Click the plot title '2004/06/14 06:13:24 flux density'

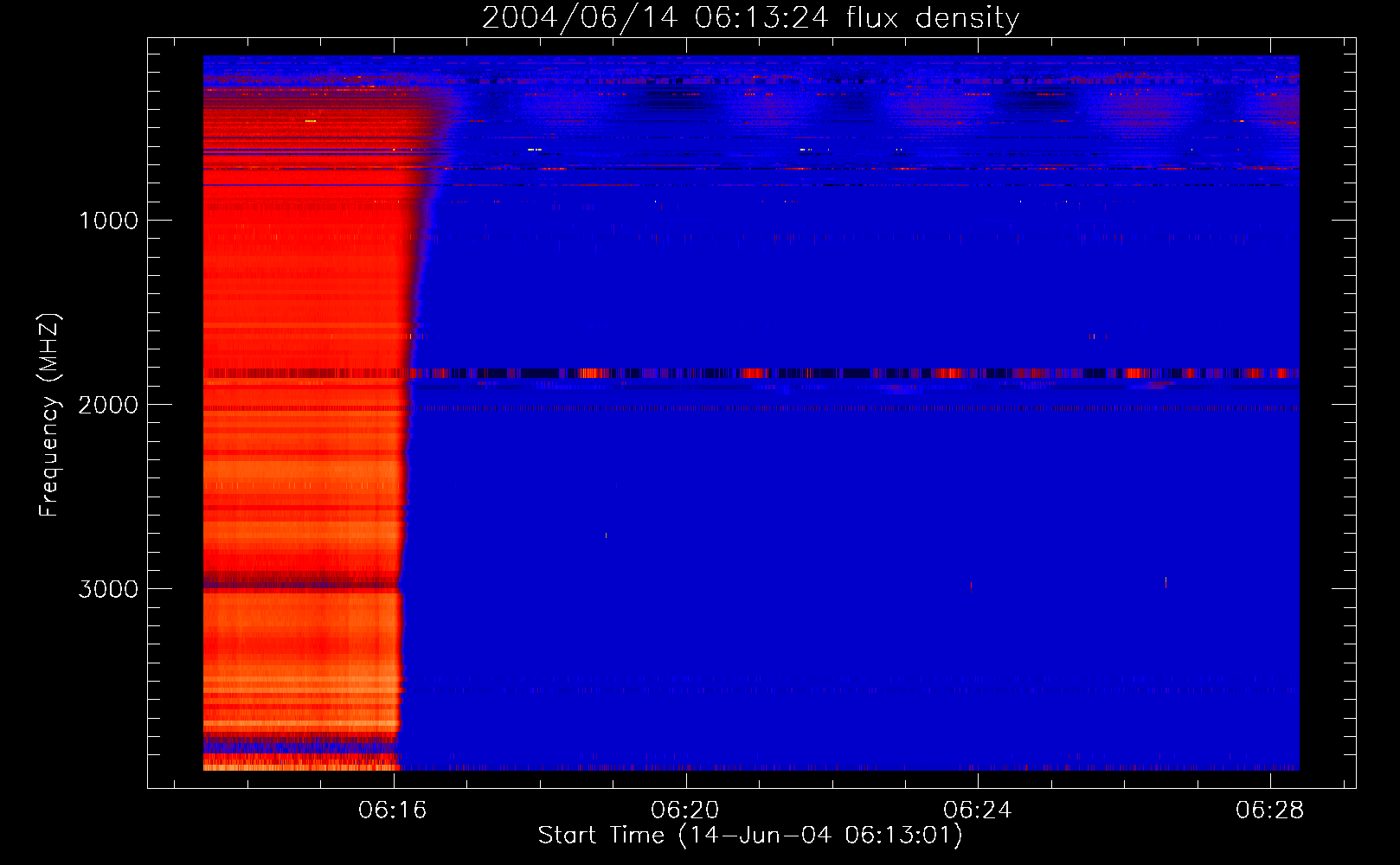[x=750, y=18]
